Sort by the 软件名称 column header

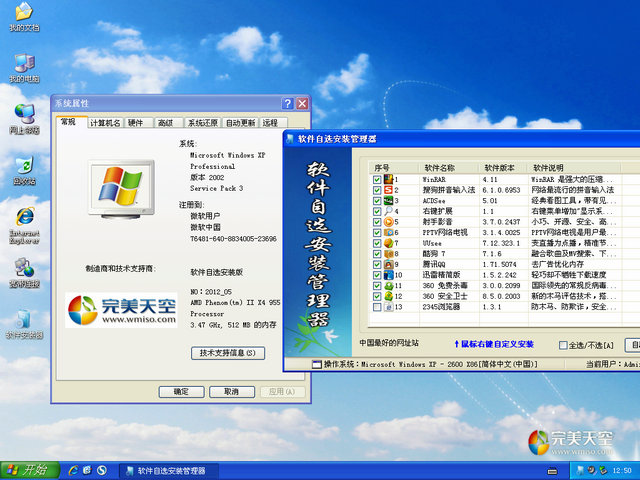[x=448, y=168]
